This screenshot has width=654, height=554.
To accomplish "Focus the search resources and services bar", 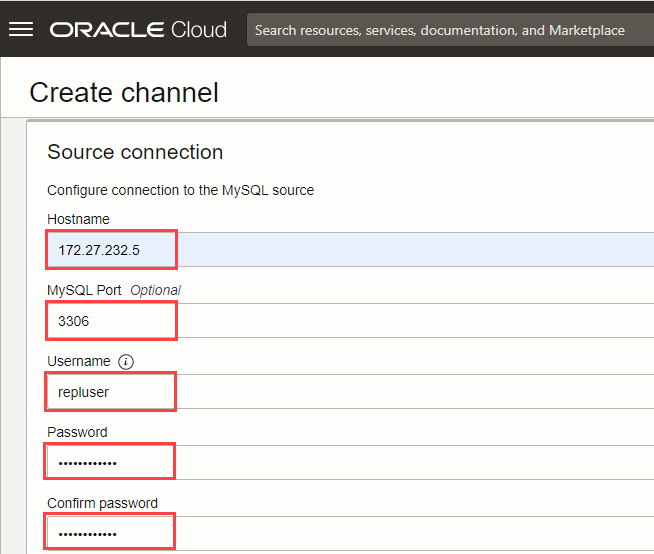I will (x=440, y=30).
